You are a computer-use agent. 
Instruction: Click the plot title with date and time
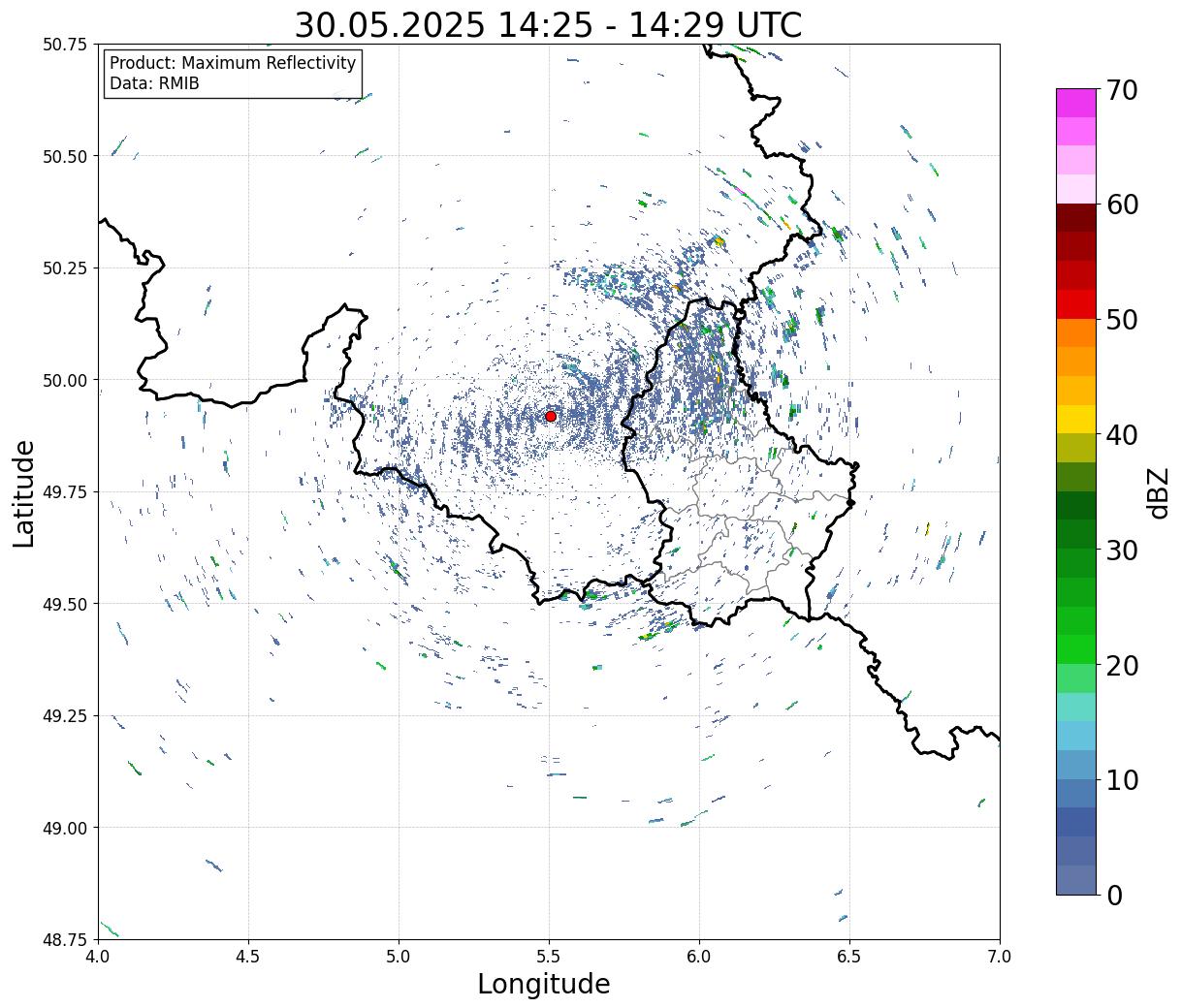click(548, 24)
